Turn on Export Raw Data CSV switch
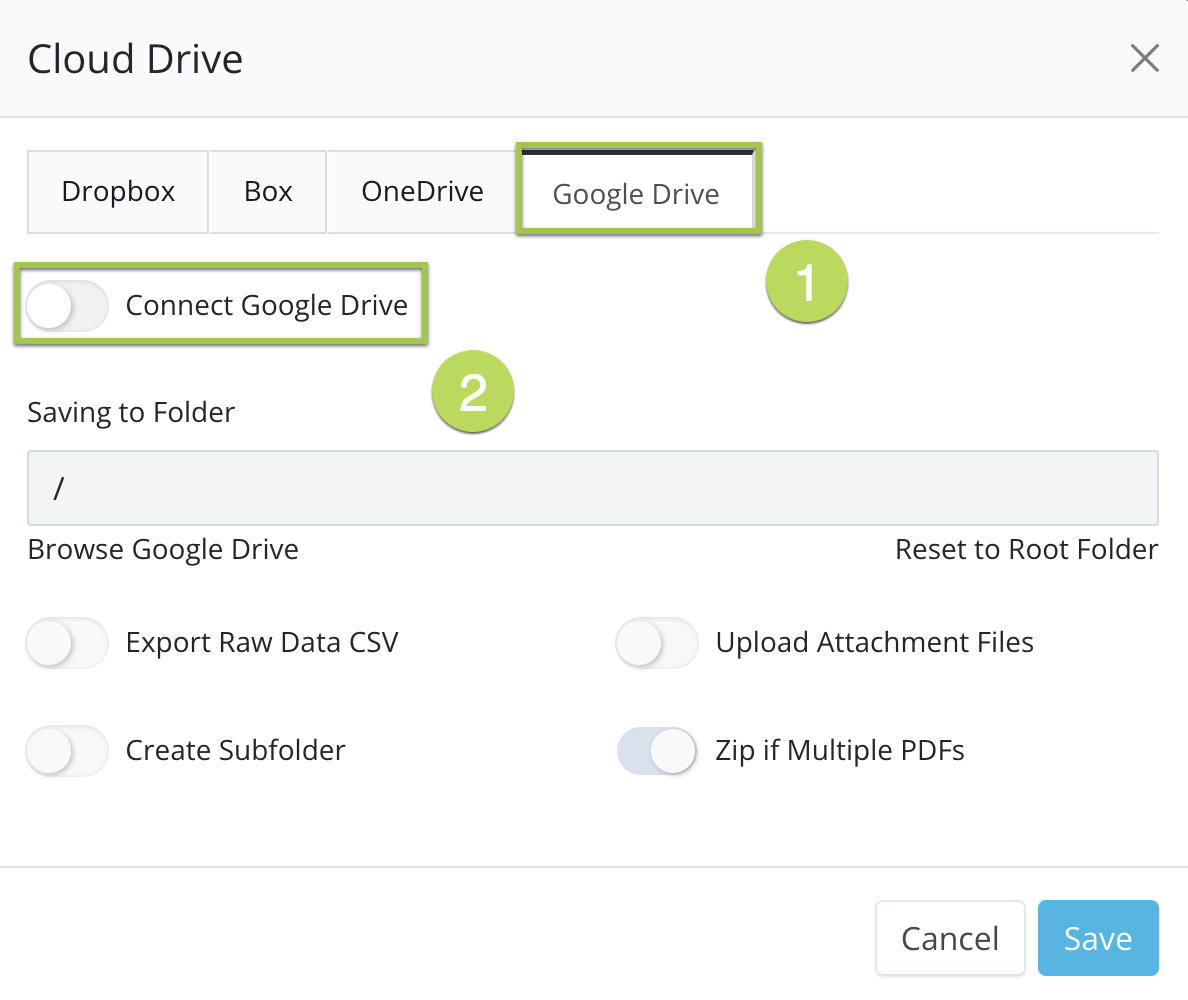This screenshot has height=1000, width=1188. coord(66,643)
